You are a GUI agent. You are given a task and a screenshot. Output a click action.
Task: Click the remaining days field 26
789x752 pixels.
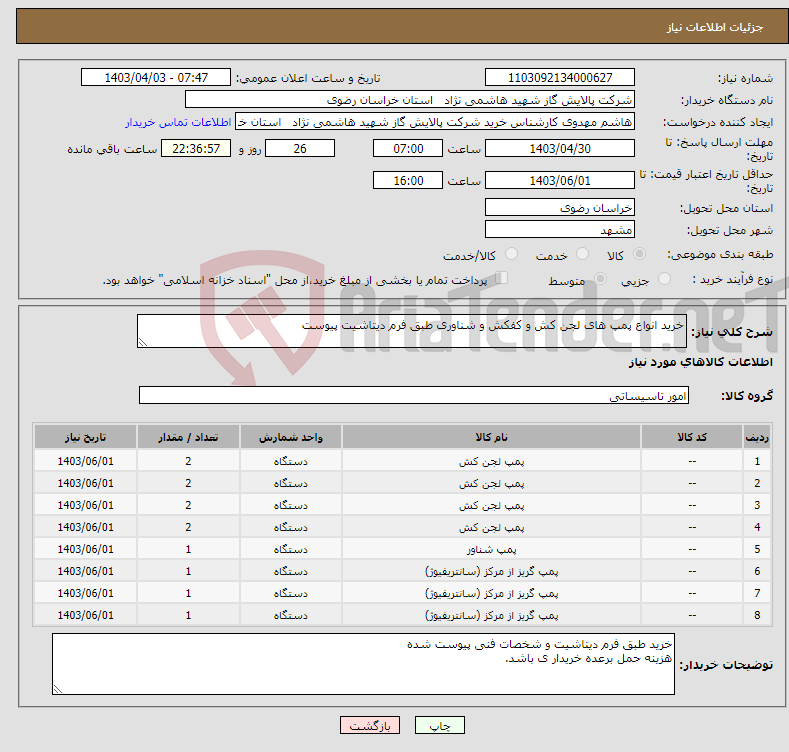tap(300, 148)
